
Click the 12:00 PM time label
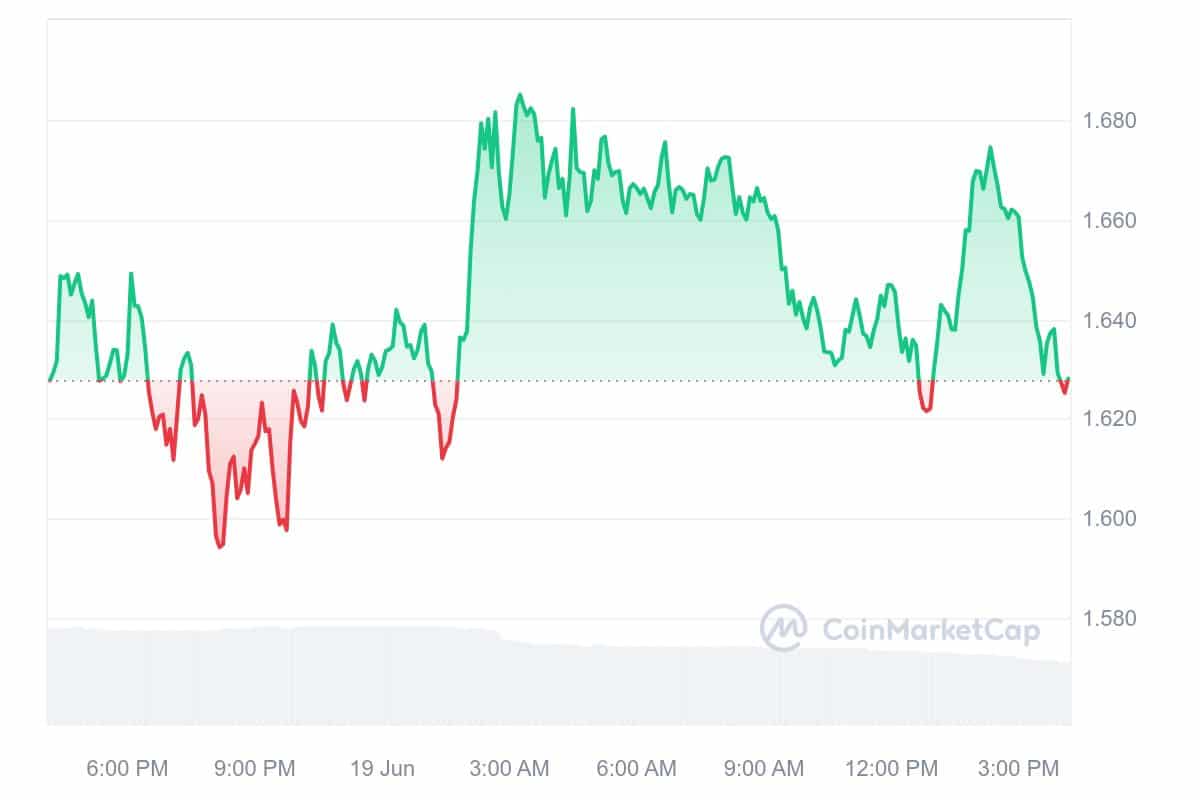tap(890, 768)
